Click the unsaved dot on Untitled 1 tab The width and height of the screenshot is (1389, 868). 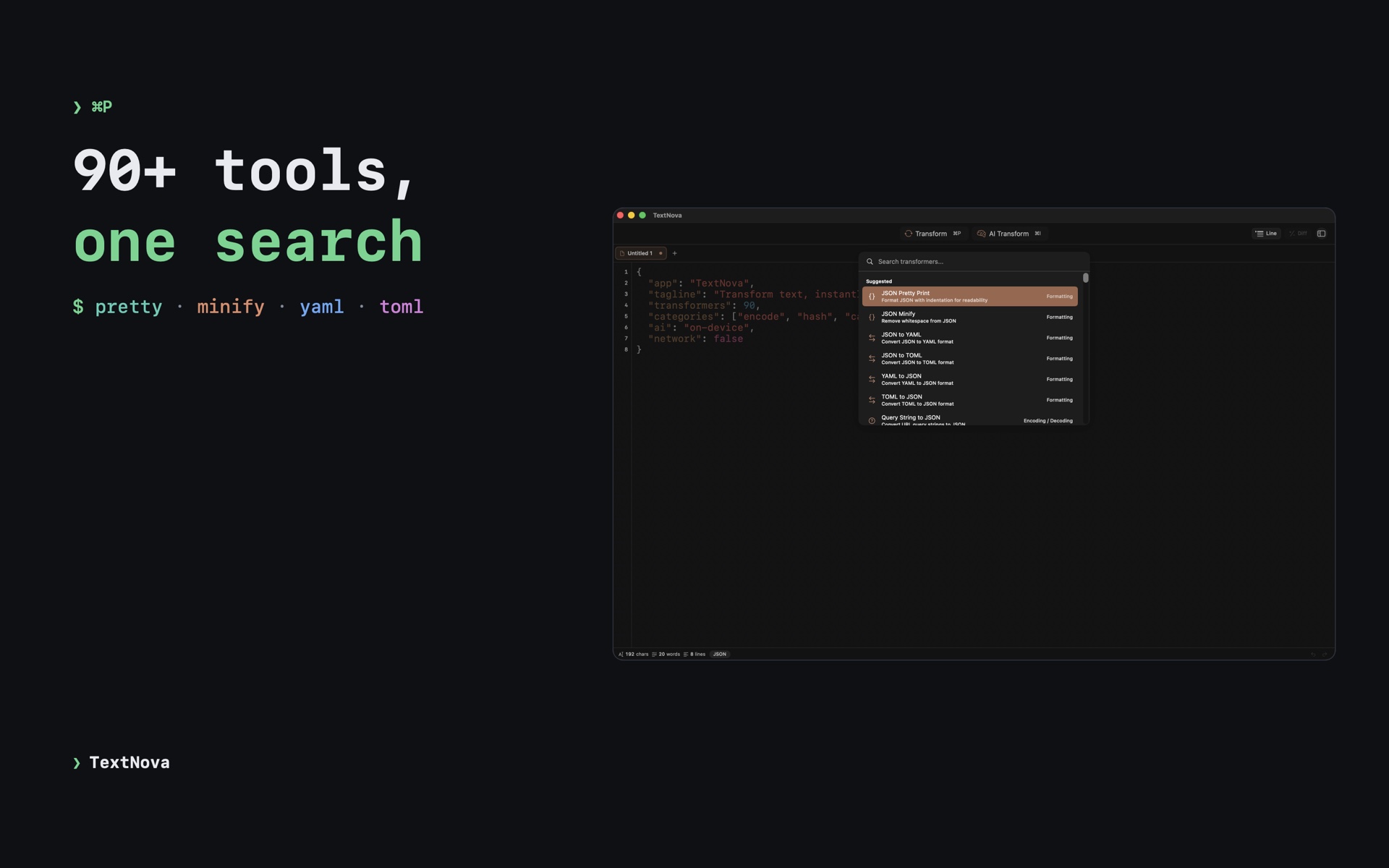pyautogui.click(x=660, y=253)
